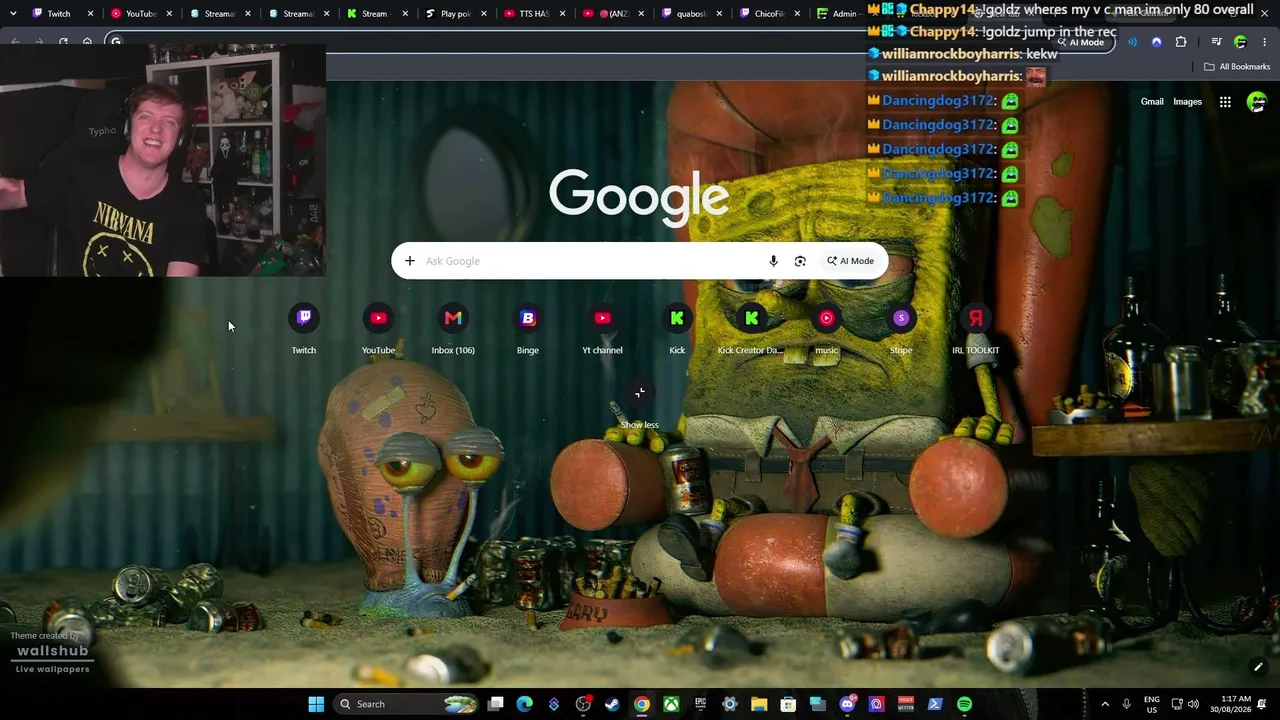Switch to the quaboslk tab

coord(691,14)
